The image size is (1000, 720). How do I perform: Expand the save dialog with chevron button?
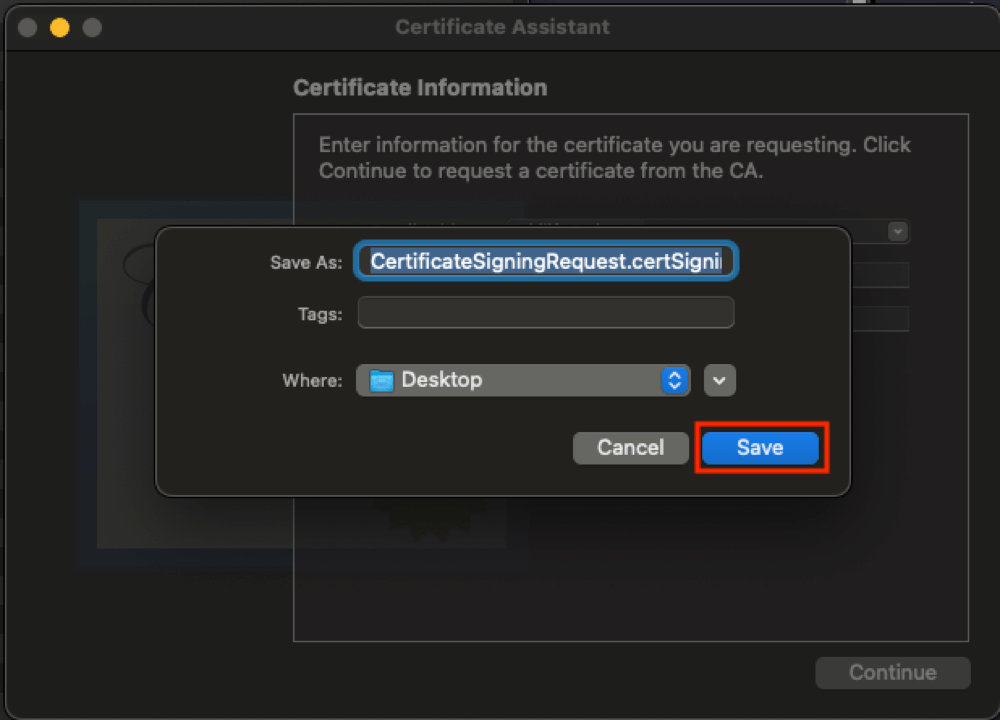click(x=719, y=381)
